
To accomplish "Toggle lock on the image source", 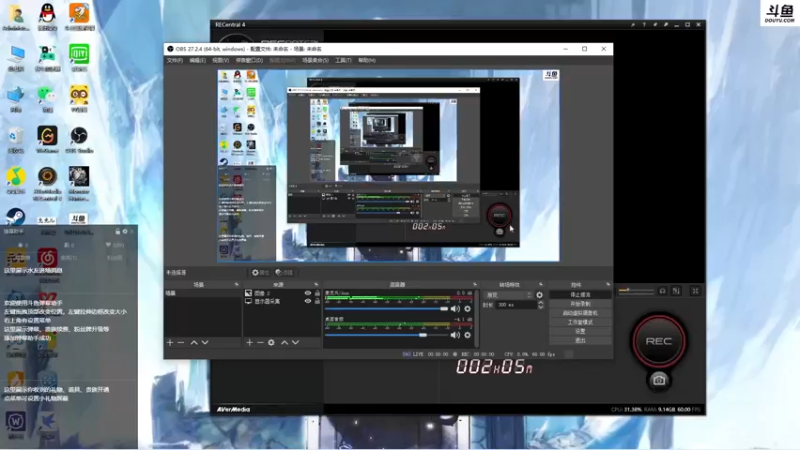I will point(317,293).
